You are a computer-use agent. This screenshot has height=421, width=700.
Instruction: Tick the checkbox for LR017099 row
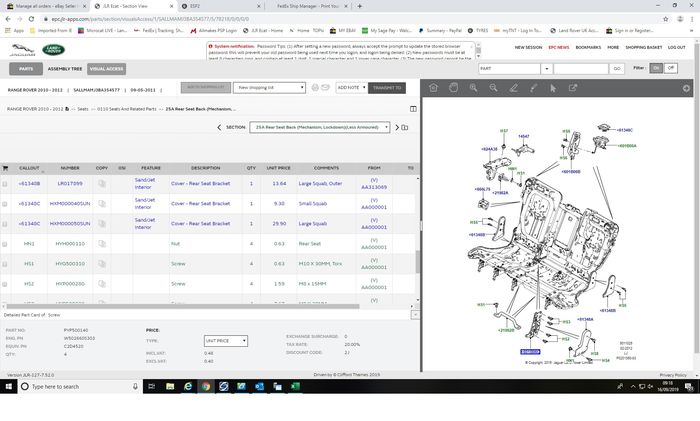[x=4, y=184]
